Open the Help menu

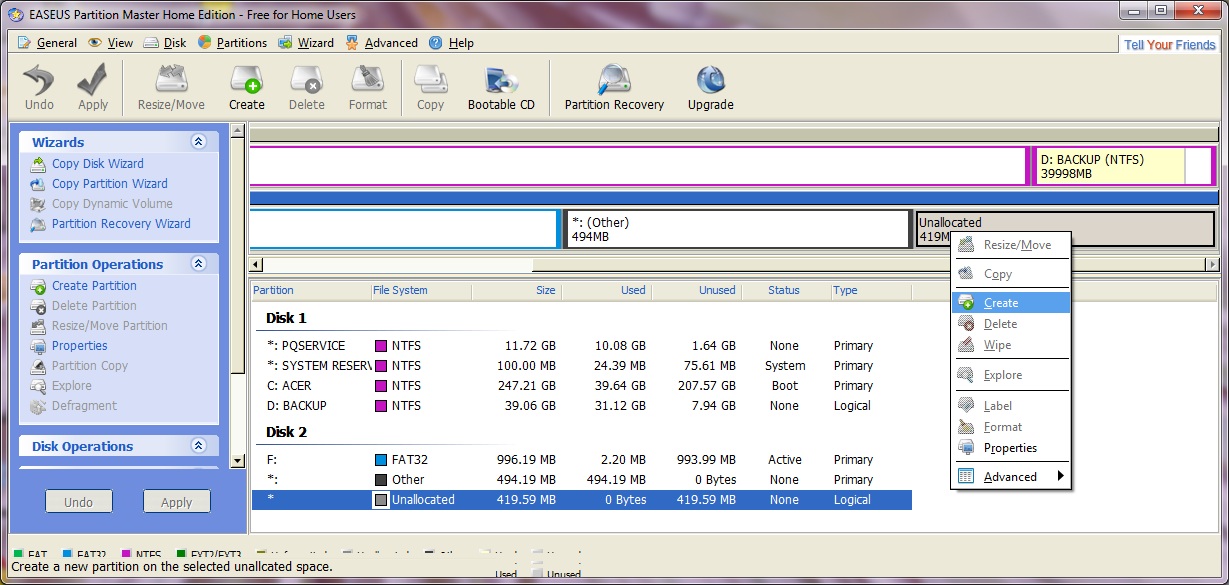[451, 43]
